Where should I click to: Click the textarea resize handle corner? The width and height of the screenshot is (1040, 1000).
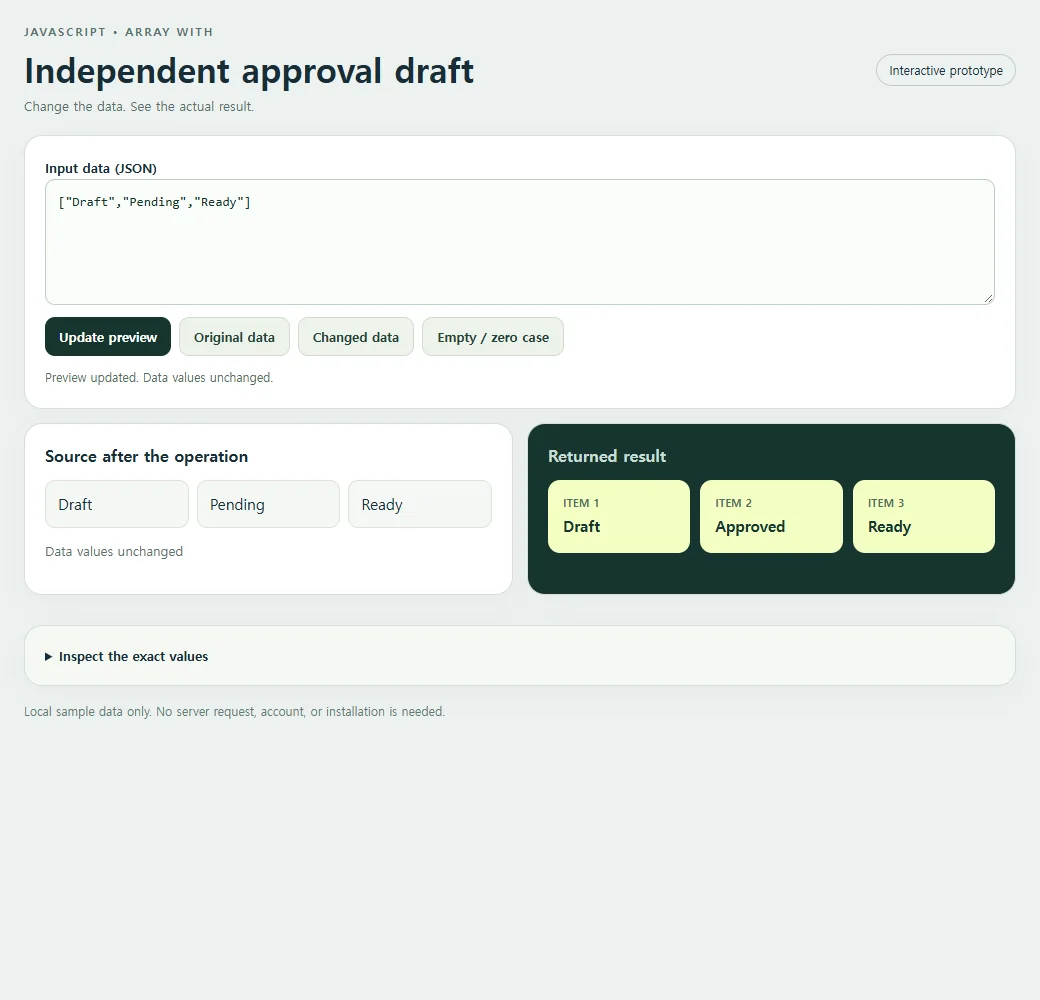coord(988,299)
